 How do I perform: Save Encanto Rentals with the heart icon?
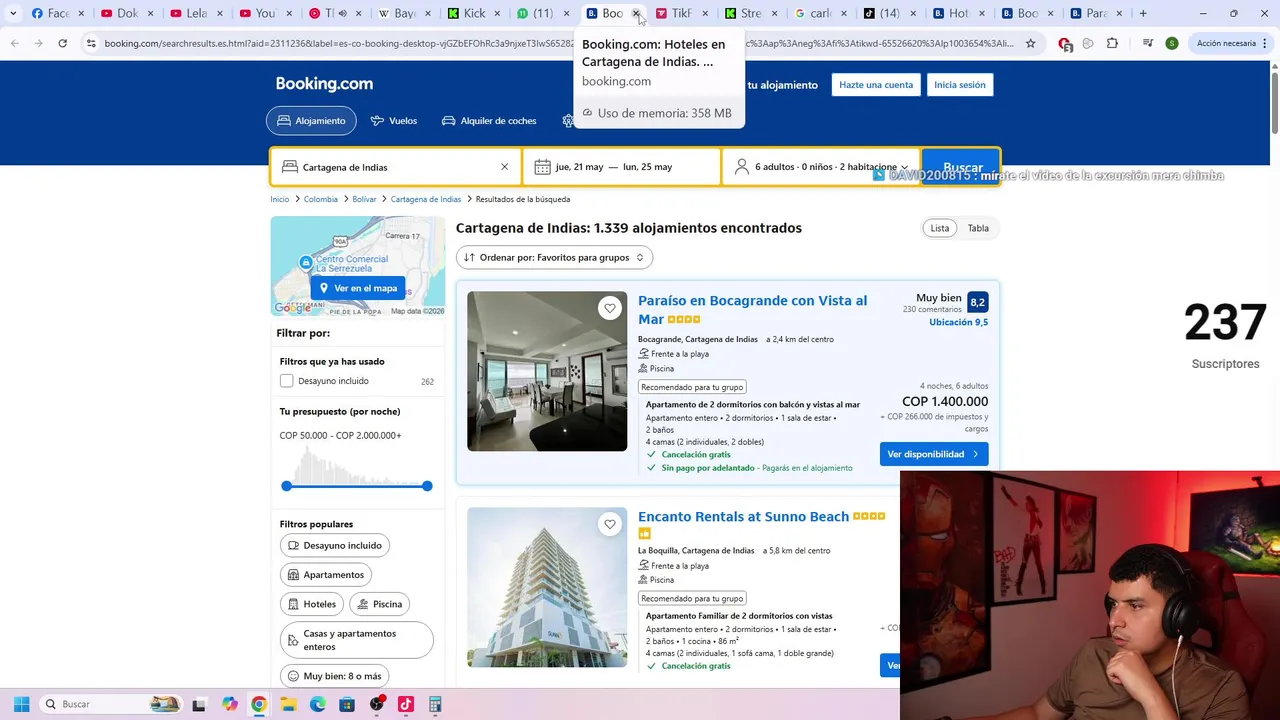(x=610, y=524)
